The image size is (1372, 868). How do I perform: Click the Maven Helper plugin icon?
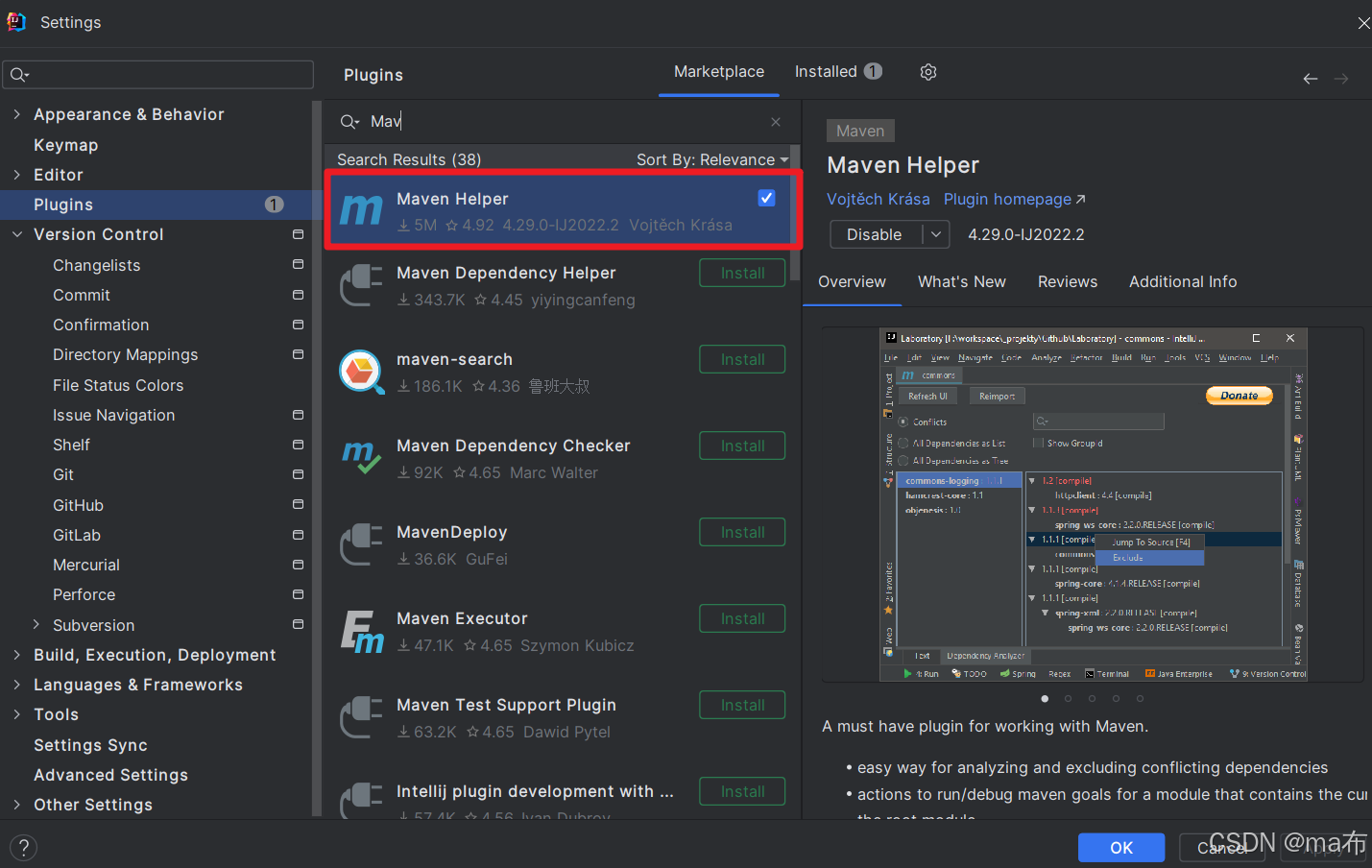tap(361, 209)
